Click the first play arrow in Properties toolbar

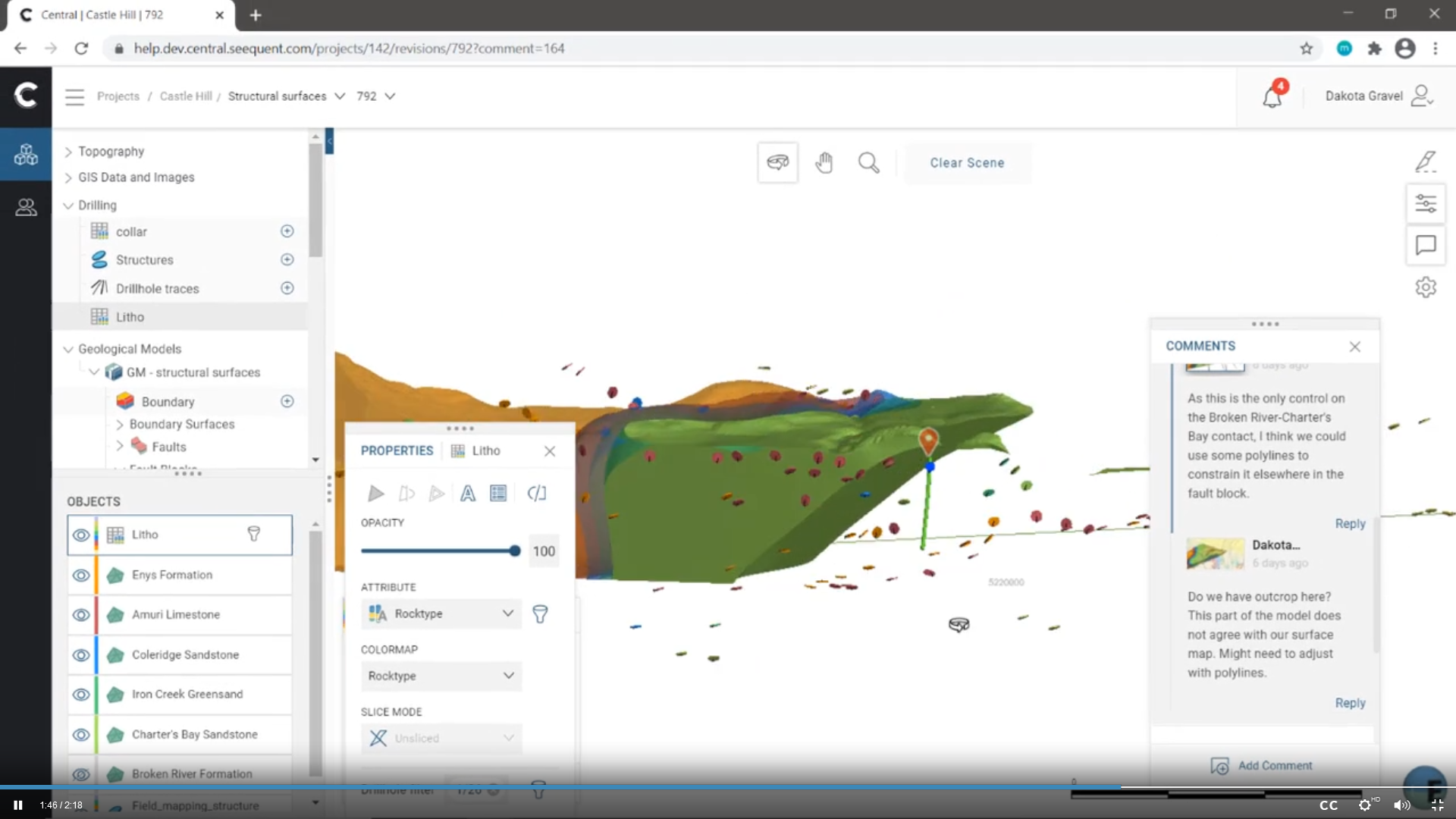click(376, 494)
